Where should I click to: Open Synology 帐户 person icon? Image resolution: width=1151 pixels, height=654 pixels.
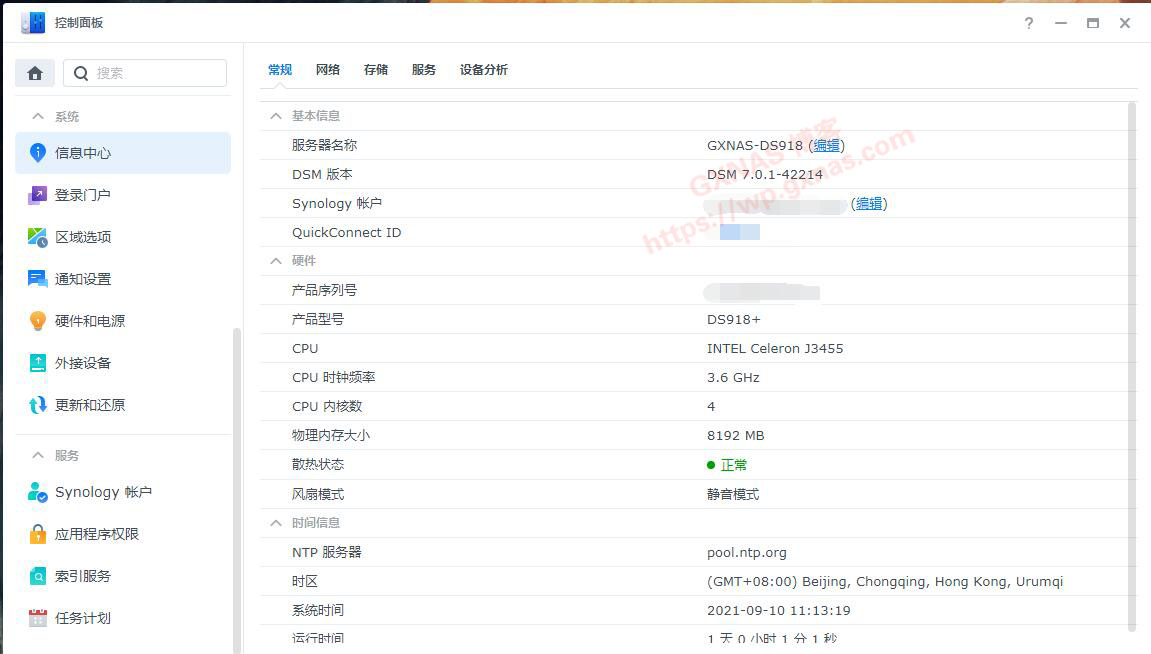[x=38, y=492]
